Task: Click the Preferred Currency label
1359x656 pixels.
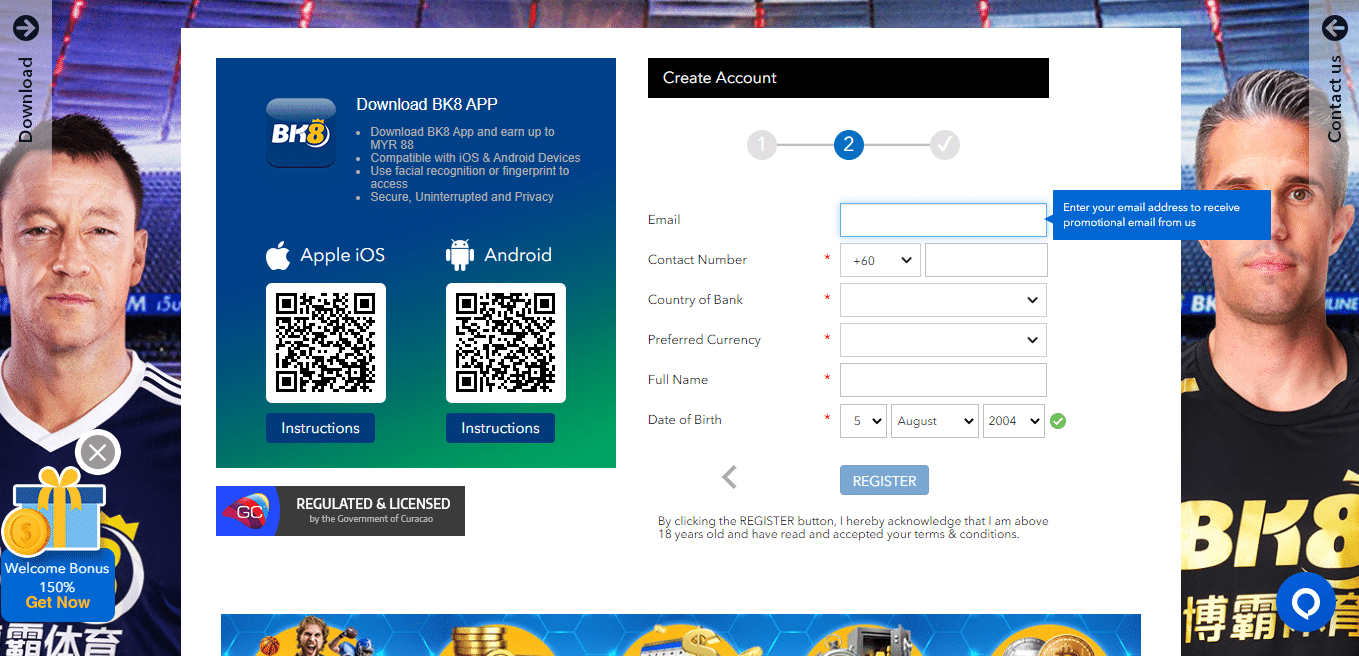Action: click(704, 340)
